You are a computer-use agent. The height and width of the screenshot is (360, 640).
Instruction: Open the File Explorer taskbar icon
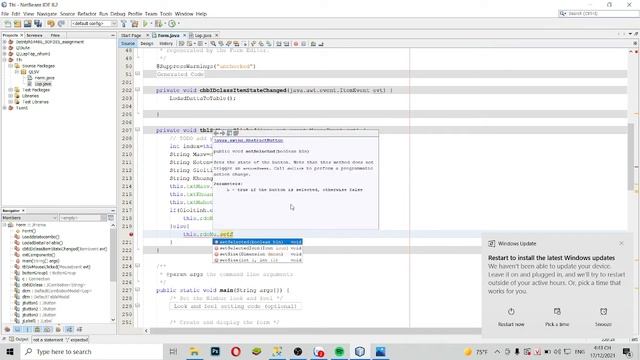(x=194, y=351)
